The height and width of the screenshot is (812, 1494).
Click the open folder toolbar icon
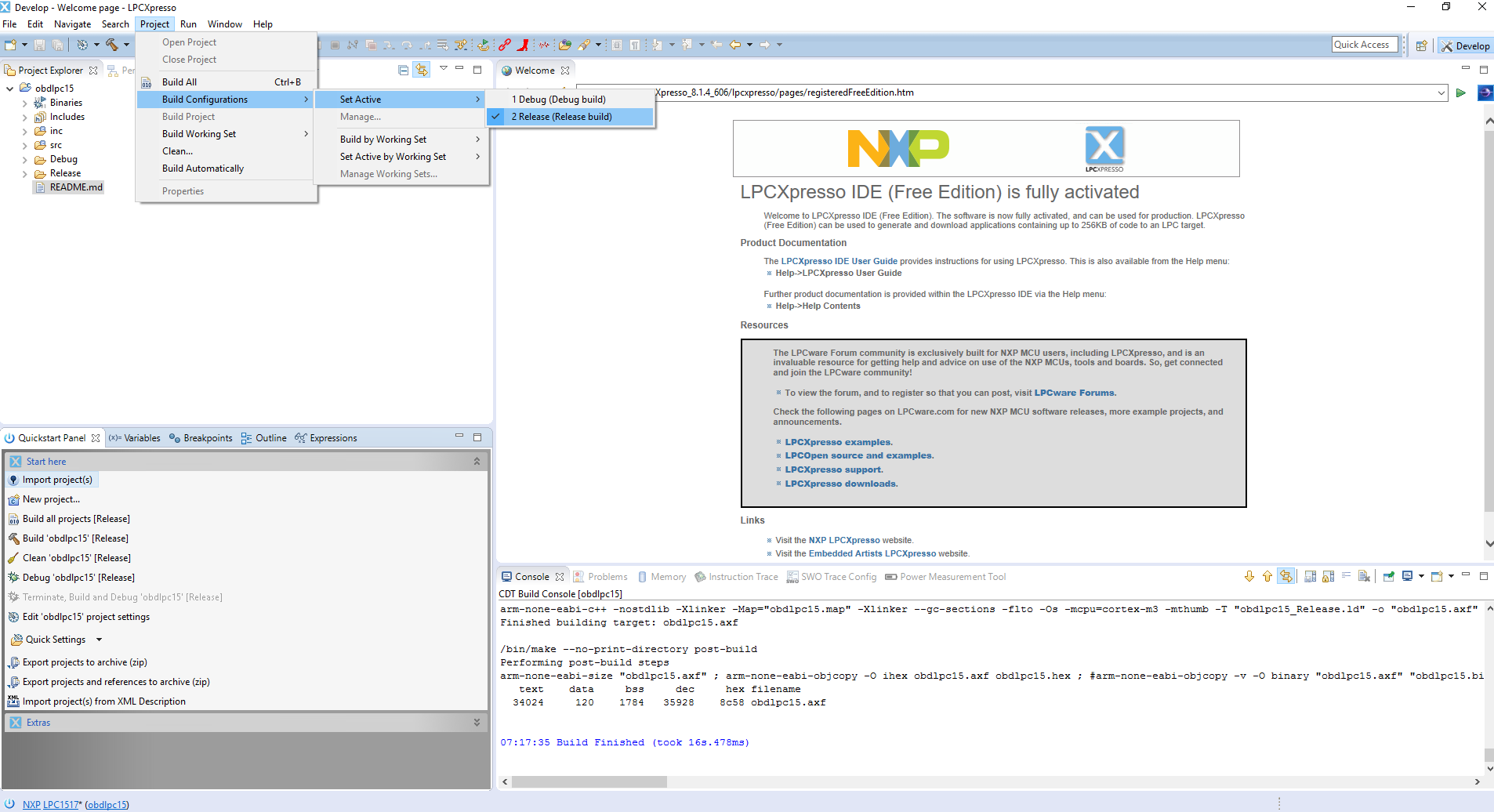coord(564,45)
